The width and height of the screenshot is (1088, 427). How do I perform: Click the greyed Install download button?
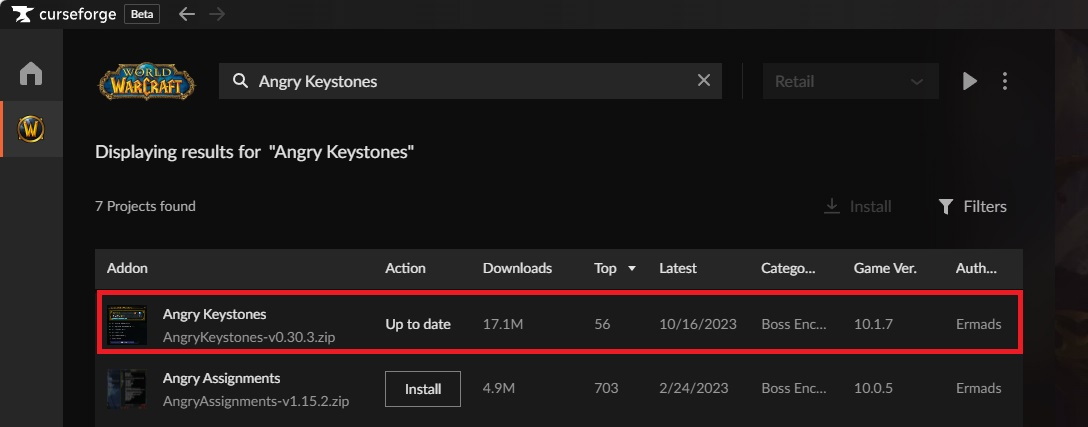[857, 206]
